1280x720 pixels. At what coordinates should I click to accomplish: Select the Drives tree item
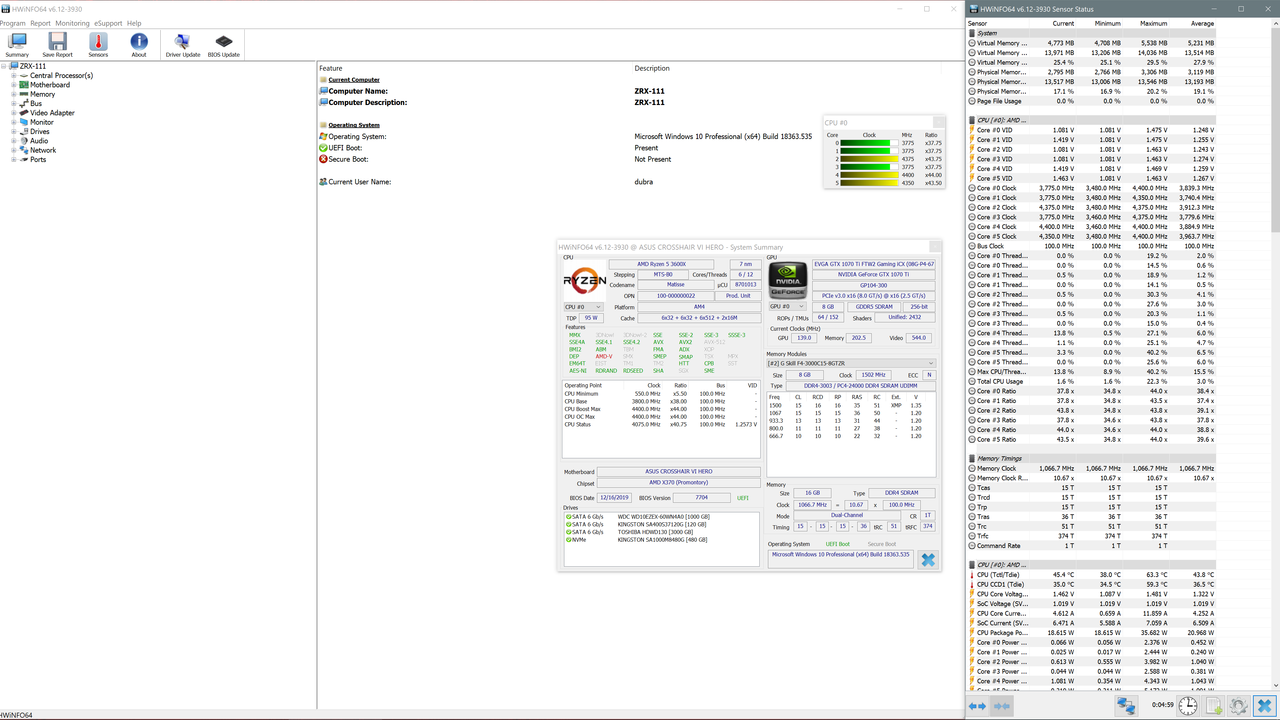pos(39,131)
